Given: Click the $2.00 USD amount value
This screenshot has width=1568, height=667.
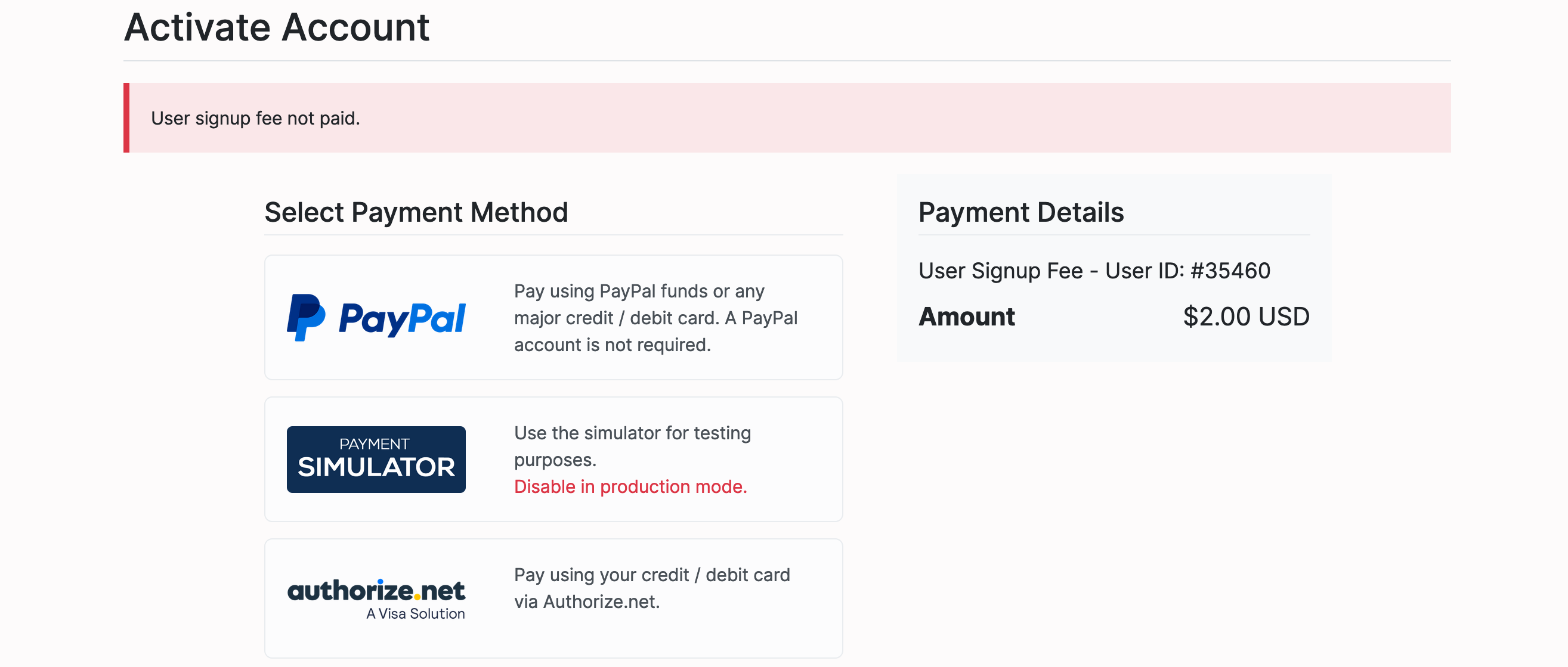Looking at the screenshot, I should [x=1245, y=317].
